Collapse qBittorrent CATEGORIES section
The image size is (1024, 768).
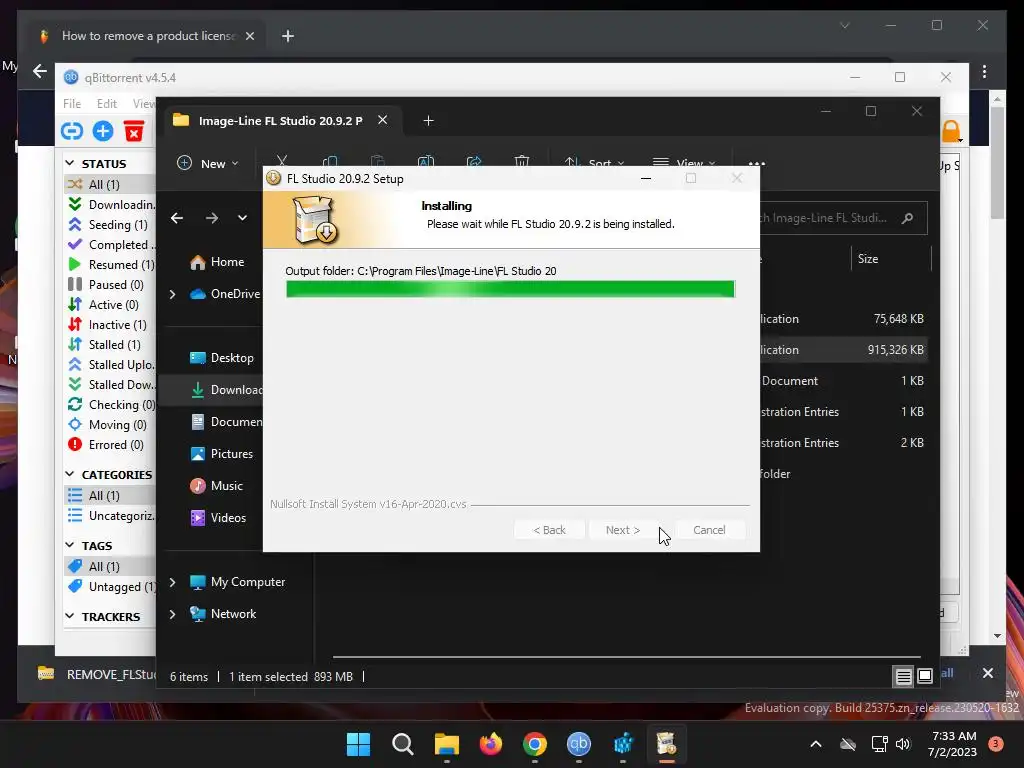(x=70, y=474)
